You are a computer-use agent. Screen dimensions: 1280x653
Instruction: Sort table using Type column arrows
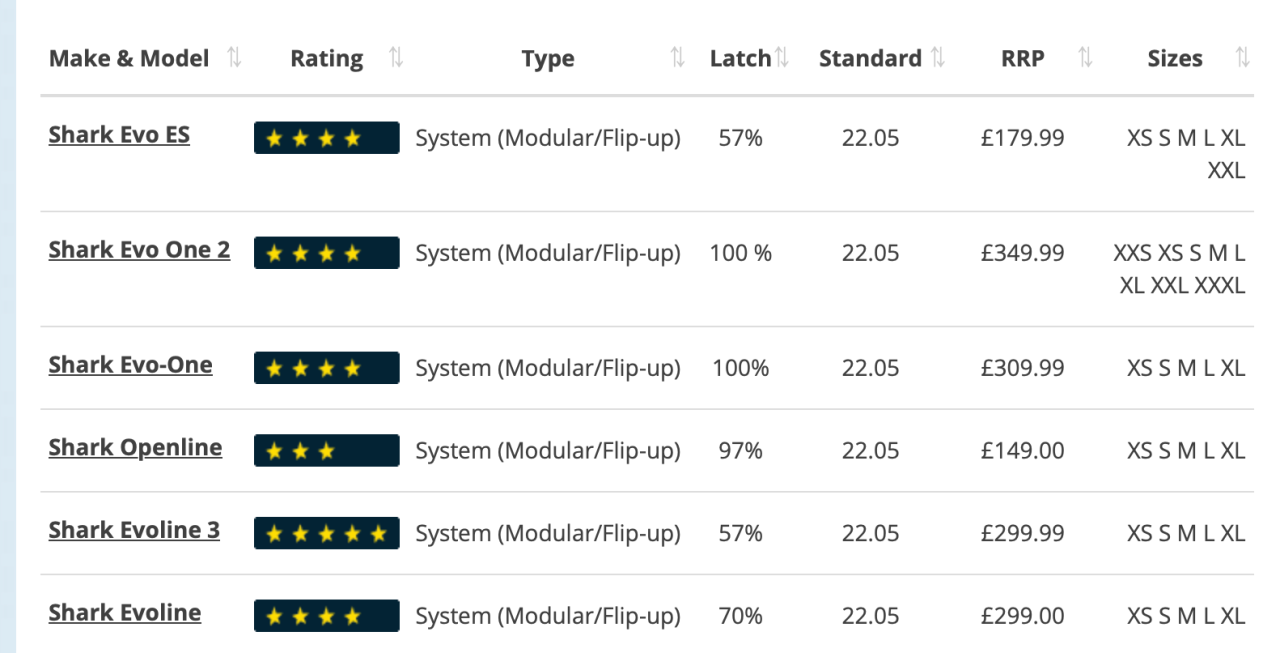[x=677, y=58]
